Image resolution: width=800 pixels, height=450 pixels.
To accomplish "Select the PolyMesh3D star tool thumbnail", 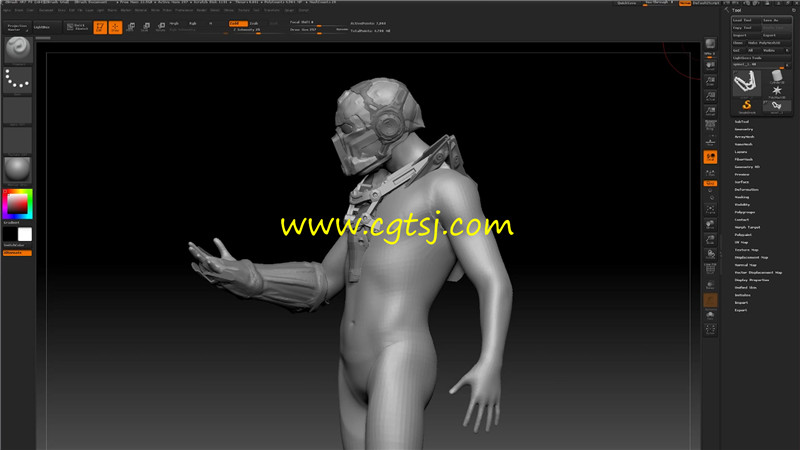I will point(777,91).
